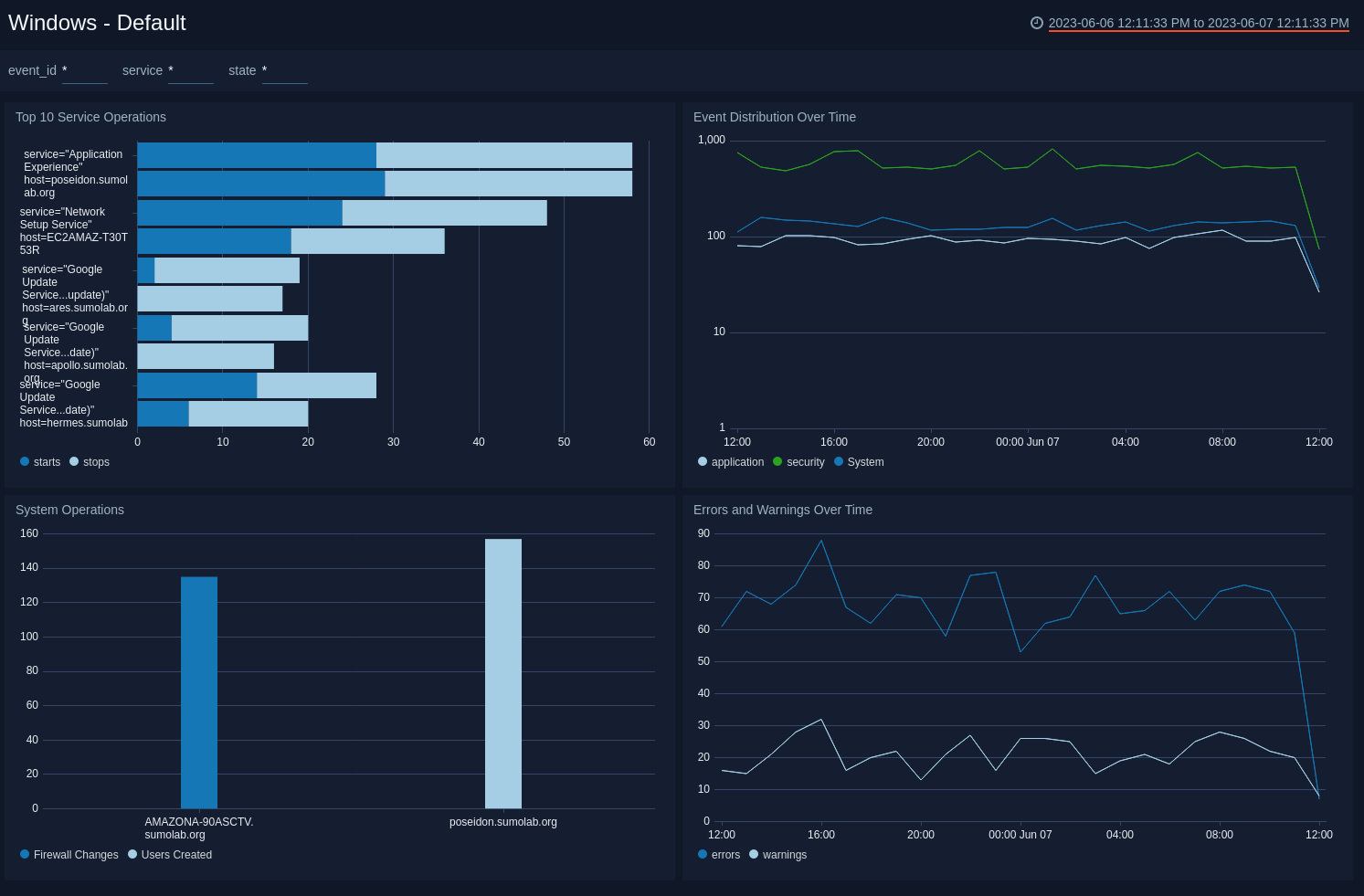Image resolution: width=1364 pixels, height=896 pixels.
Task: Click the 90 y-axis label in Errors chart
Action: pos(703,533)
